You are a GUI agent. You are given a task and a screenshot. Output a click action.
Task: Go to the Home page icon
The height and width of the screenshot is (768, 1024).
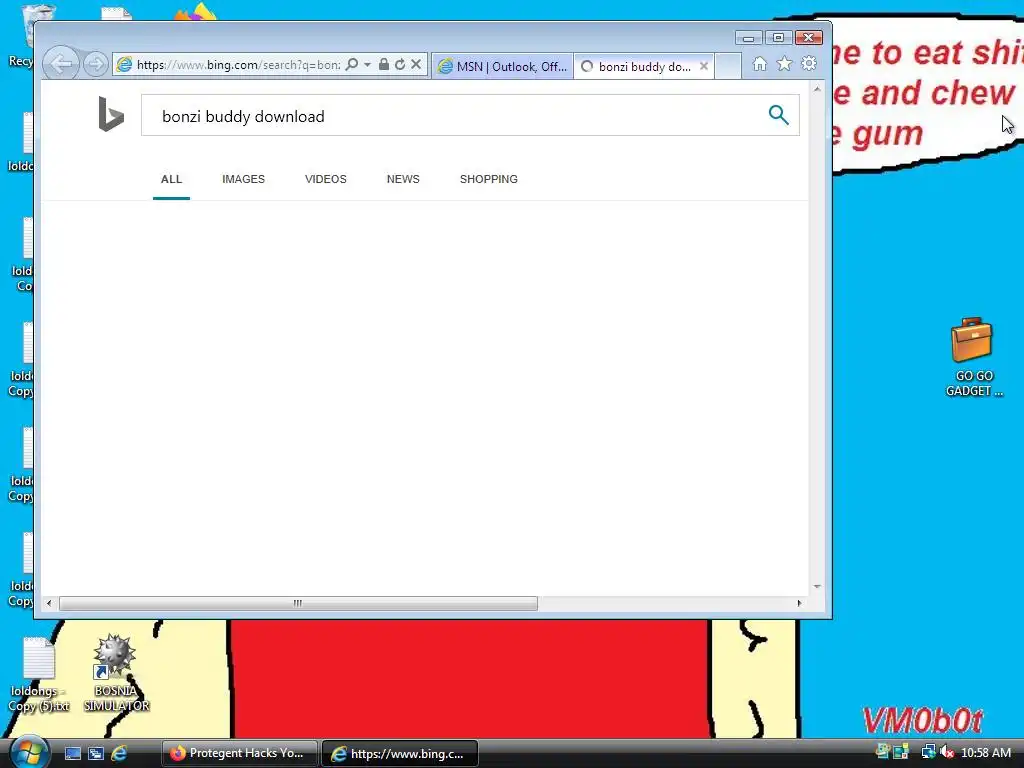(x=760, y=64)
